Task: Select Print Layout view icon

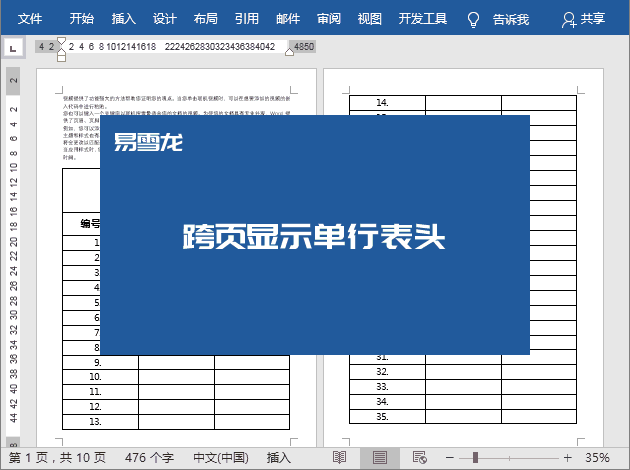Action: pos(380,457)
